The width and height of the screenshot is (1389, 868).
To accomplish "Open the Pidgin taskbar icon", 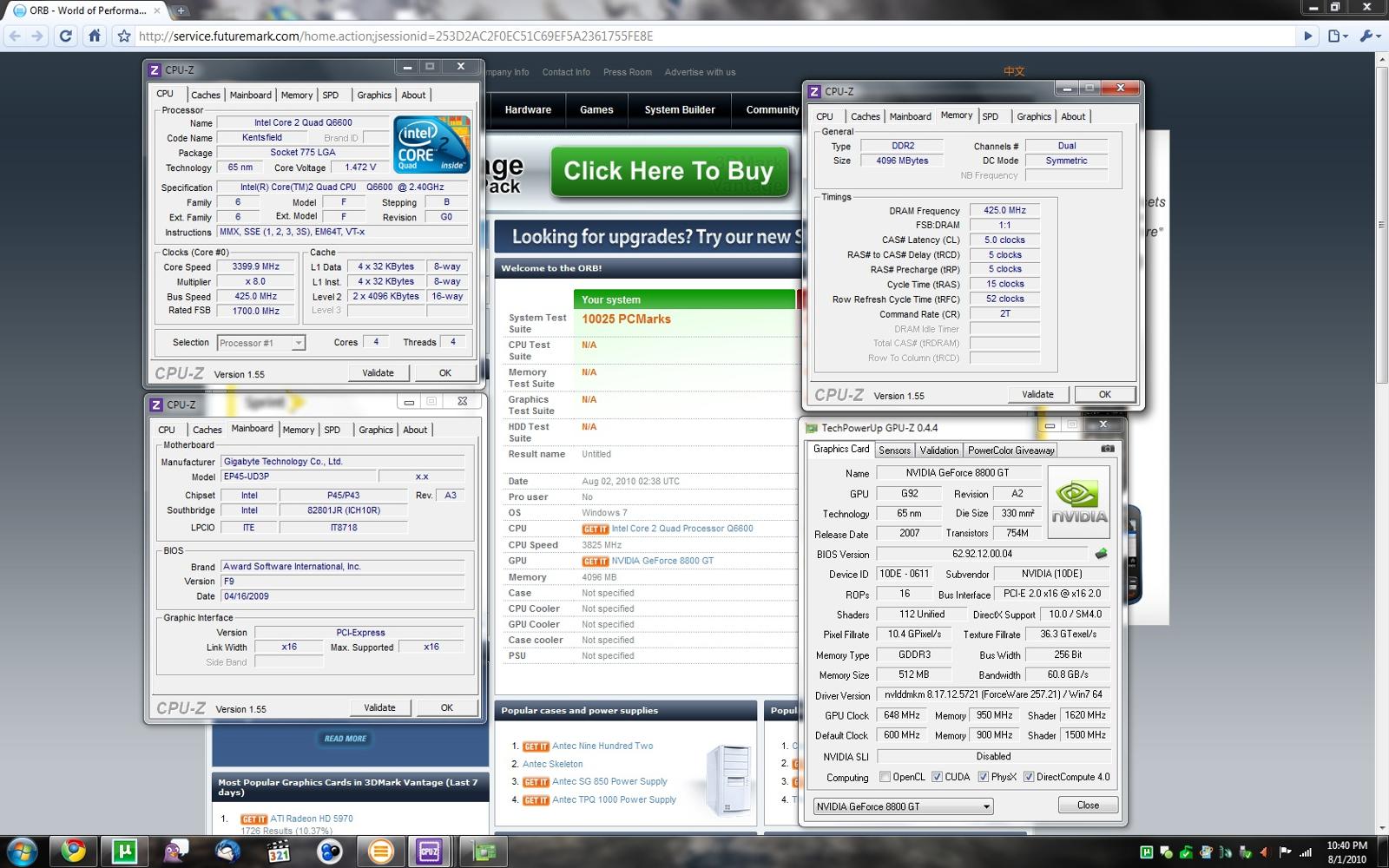I will coord(175,852).
